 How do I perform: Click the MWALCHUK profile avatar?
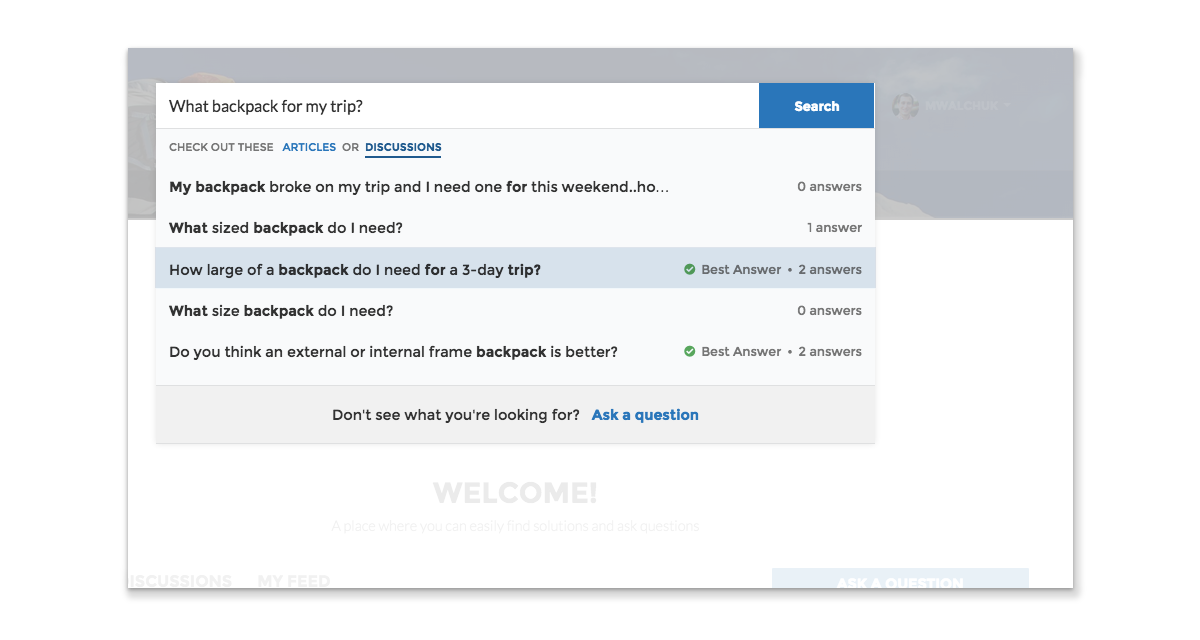905,106
